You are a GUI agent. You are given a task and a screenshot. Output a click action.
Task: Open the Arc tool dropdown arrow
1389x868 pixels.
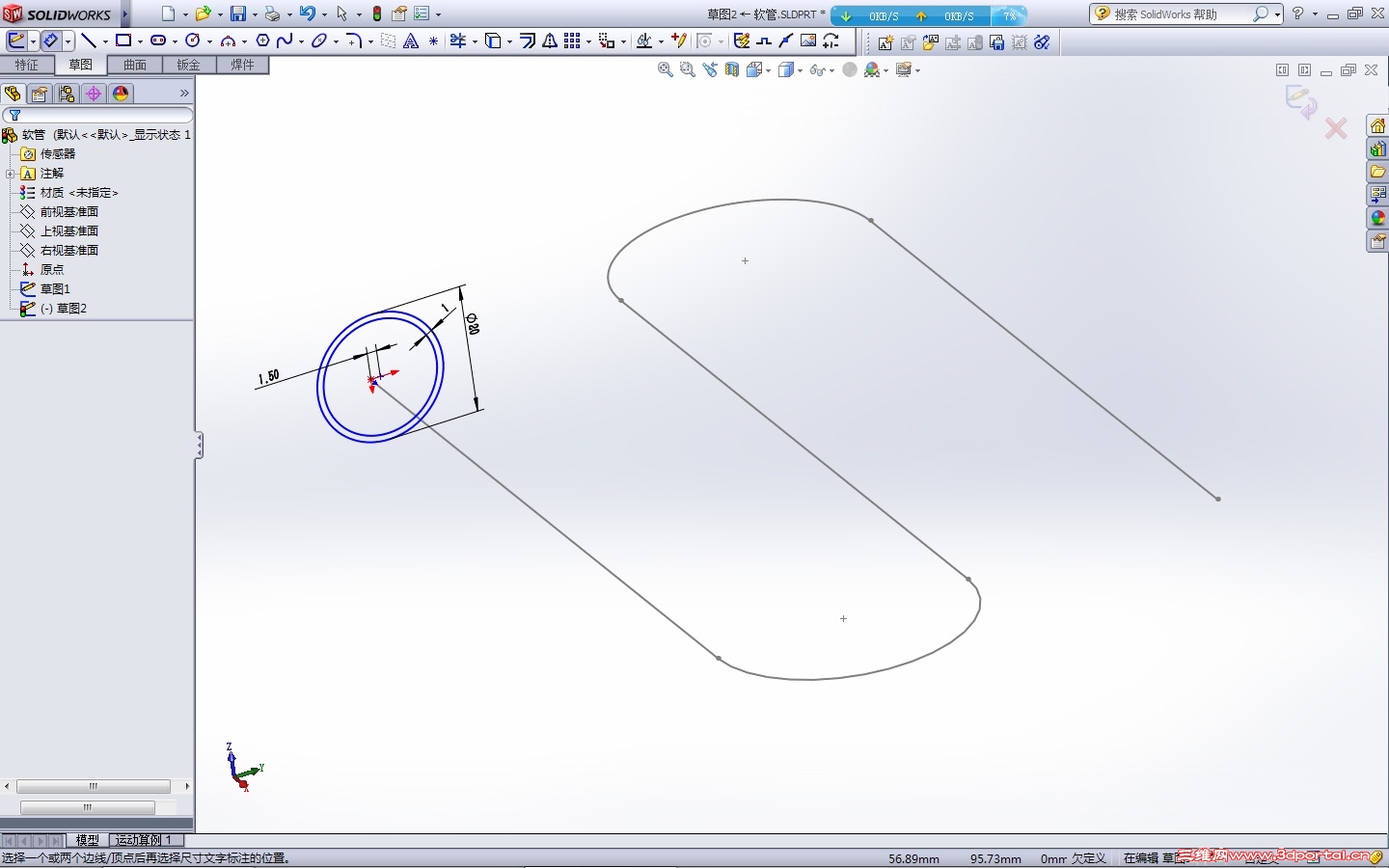point(244,41)
